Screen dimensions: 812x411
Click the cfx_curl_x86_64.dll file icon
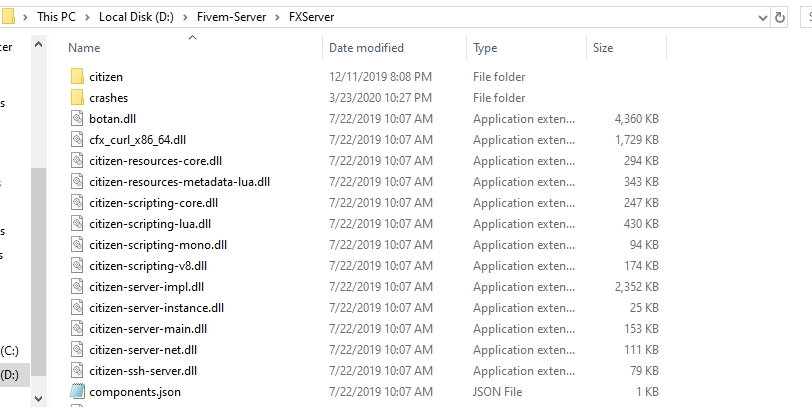77,140
